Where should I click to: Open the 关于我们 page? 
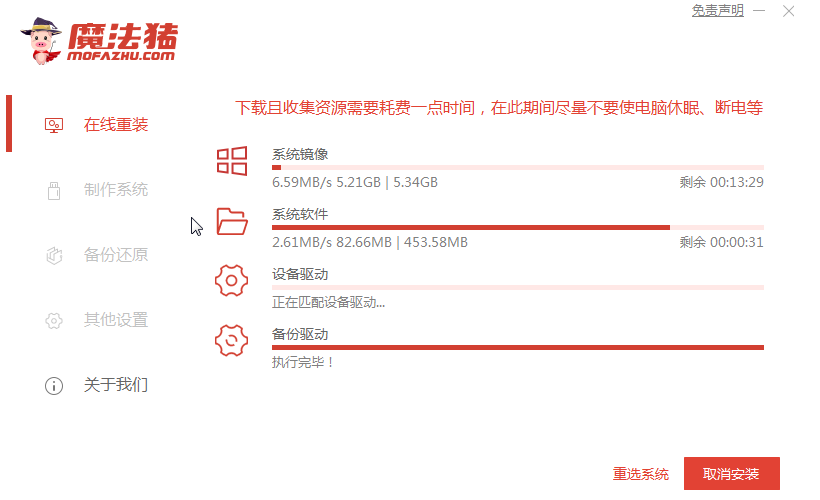[x=116, y=385]
